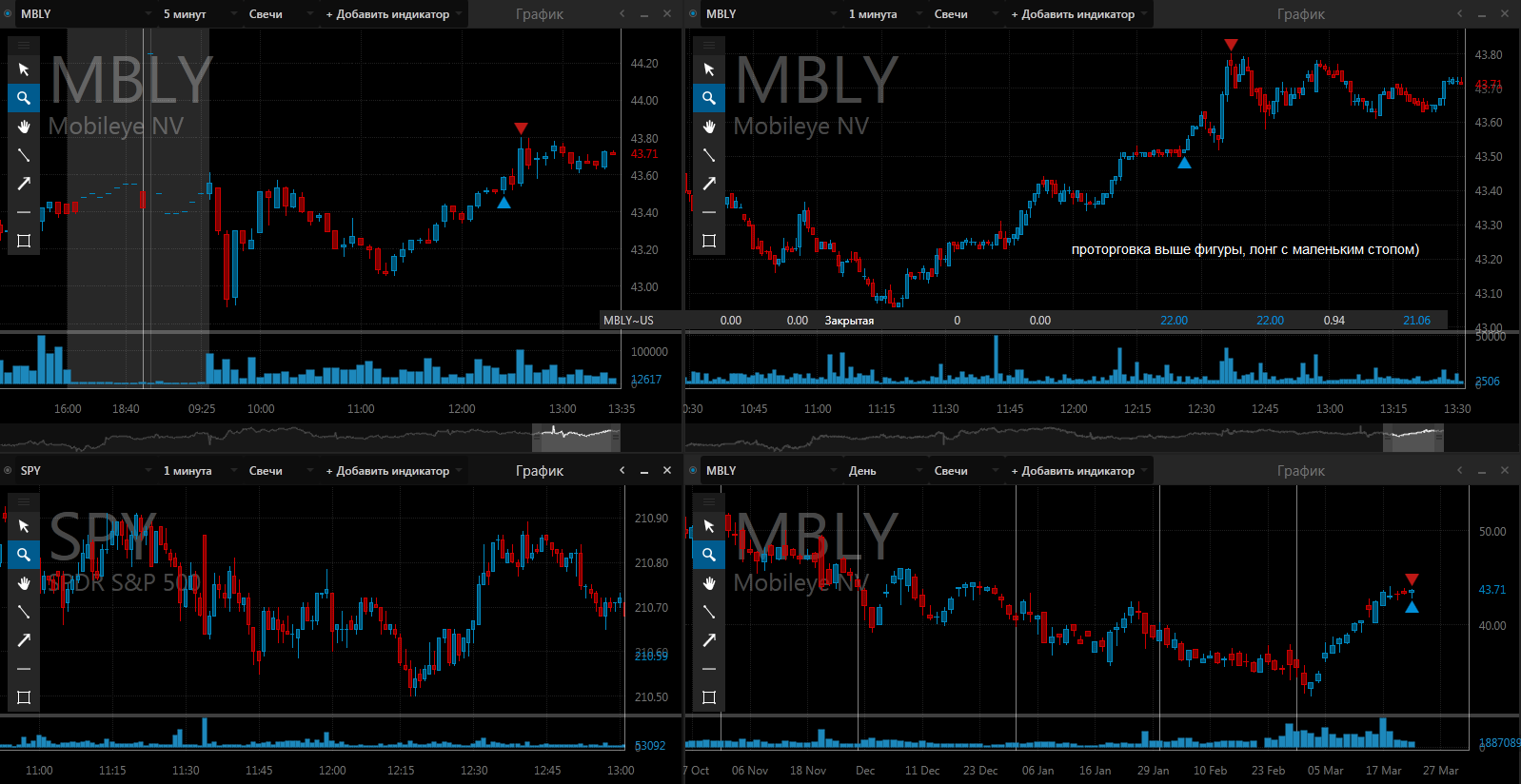
Task: Choose the horizontal line tool in the MBLY 5 минут chart
Action: 24,212
